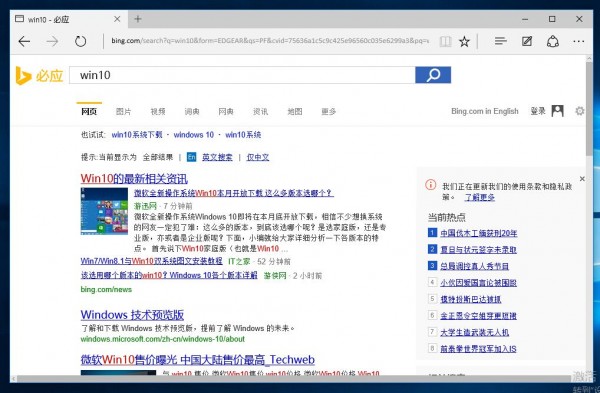Viewport: 600px width, 393px height.
Task: Click the win10 - 必应 tab title
Action: click(x=48, y=19)
